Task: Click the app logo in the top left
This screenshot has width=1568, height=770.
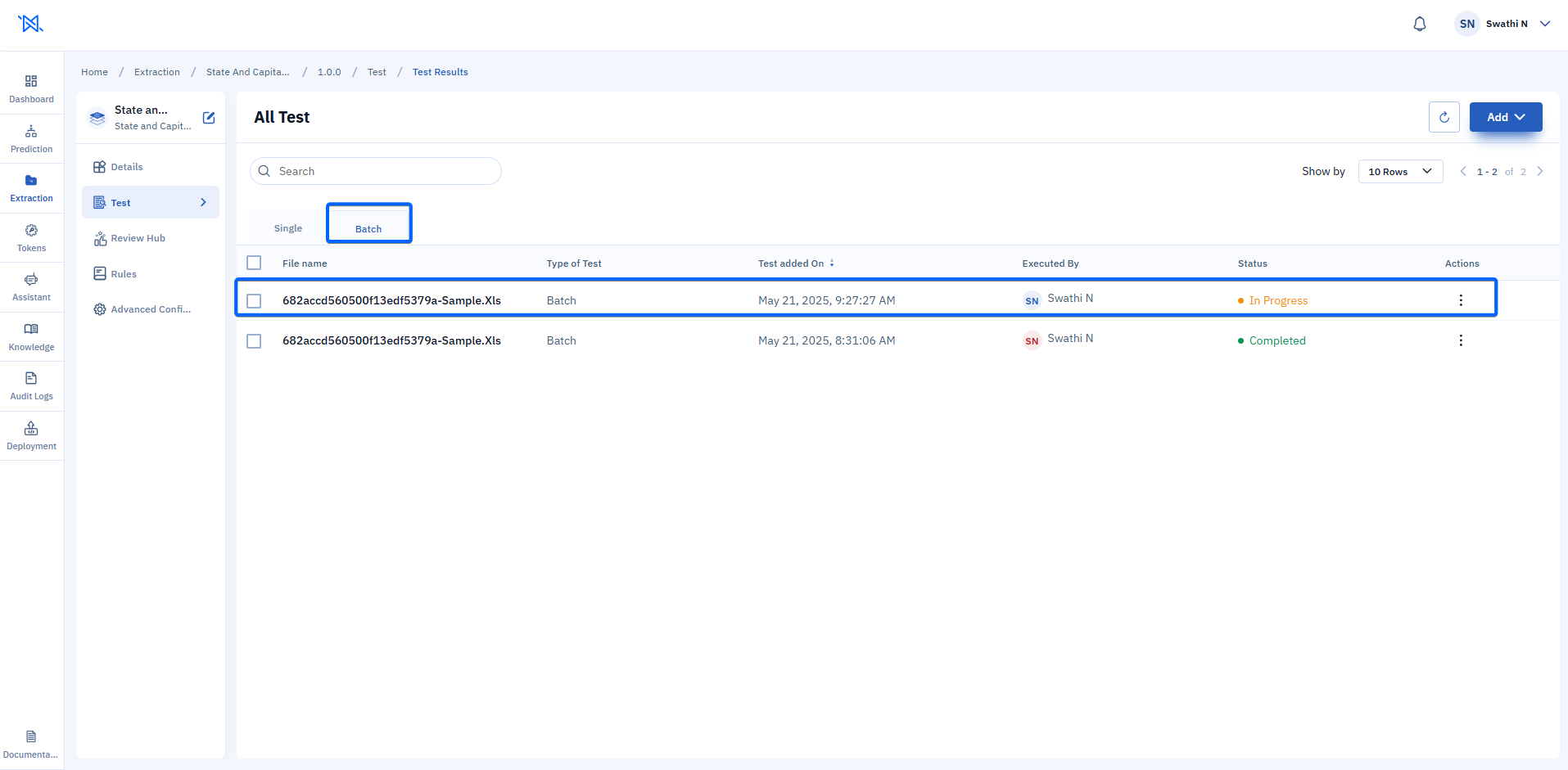Action: pos(31,24)
